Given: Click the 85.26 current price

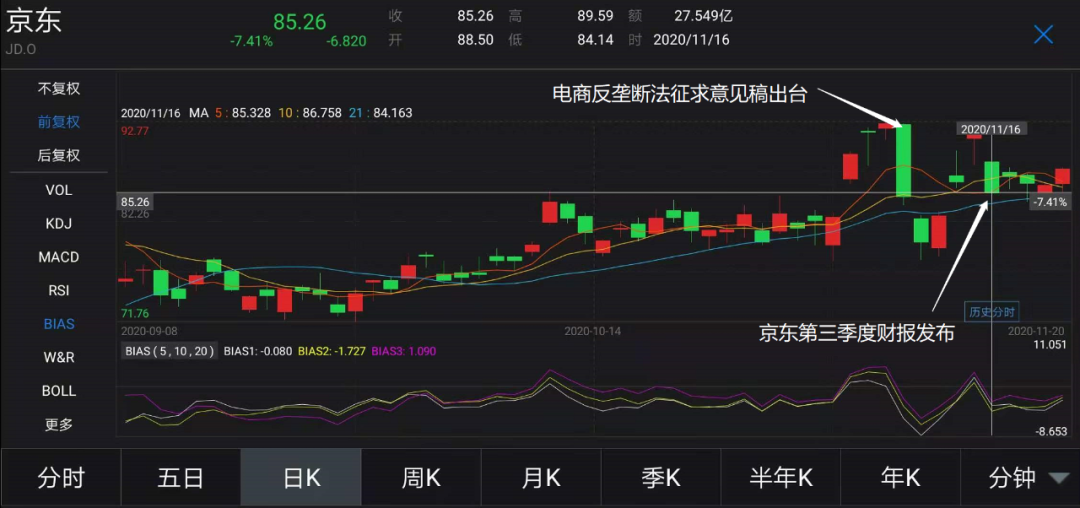Looking at the screenshot, I should (300, 21).
